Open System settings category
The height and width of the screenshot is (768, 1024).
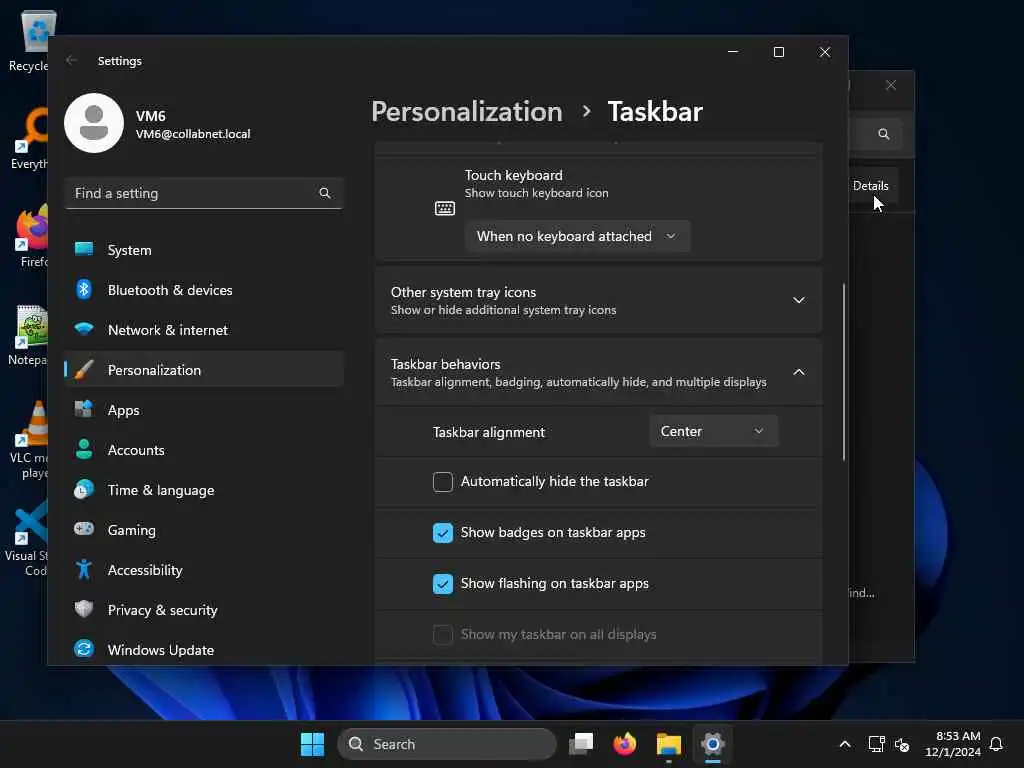[x=204, y=250]
